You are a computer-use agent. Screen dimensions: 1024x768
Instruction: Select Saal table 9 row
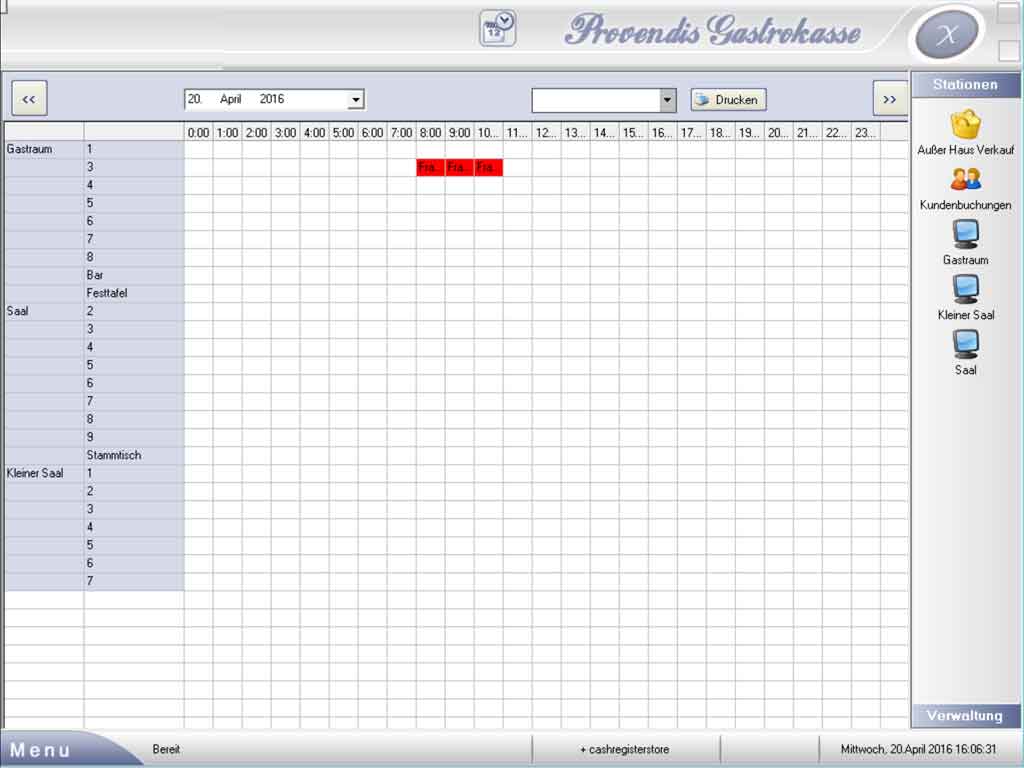(x=134, y=437)
